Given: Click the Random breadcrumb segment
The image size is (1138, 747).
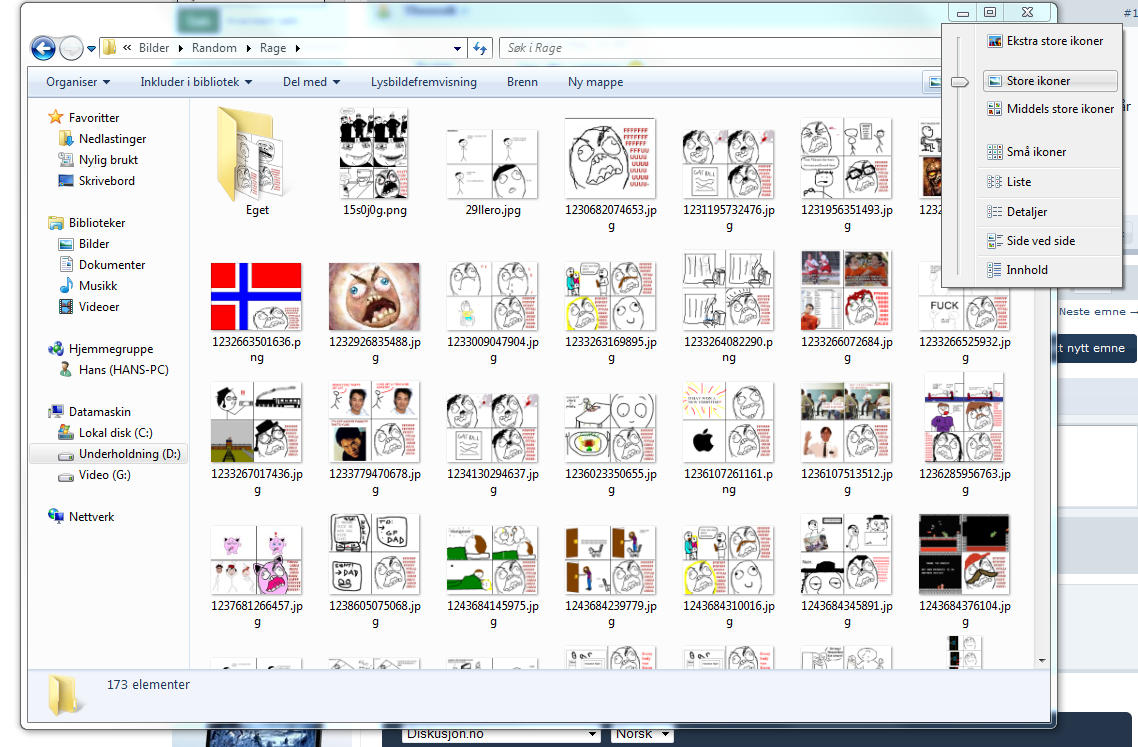Looking at the screenshot, I should (214, 48).
